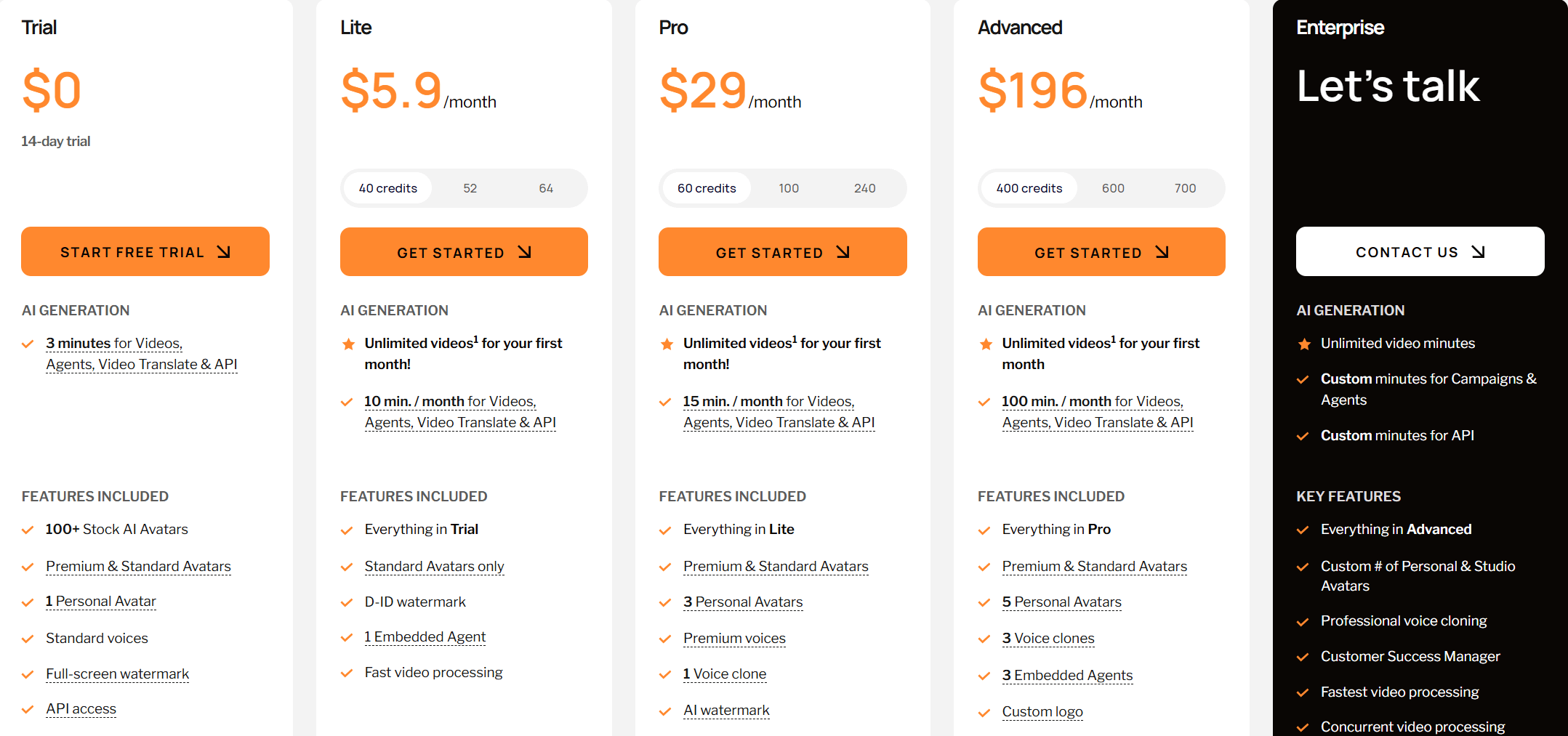The width and height of the screenshot is (1568, 736).
Task: Select 100 credits in Pro plan
Action: (x=789, y=188)
